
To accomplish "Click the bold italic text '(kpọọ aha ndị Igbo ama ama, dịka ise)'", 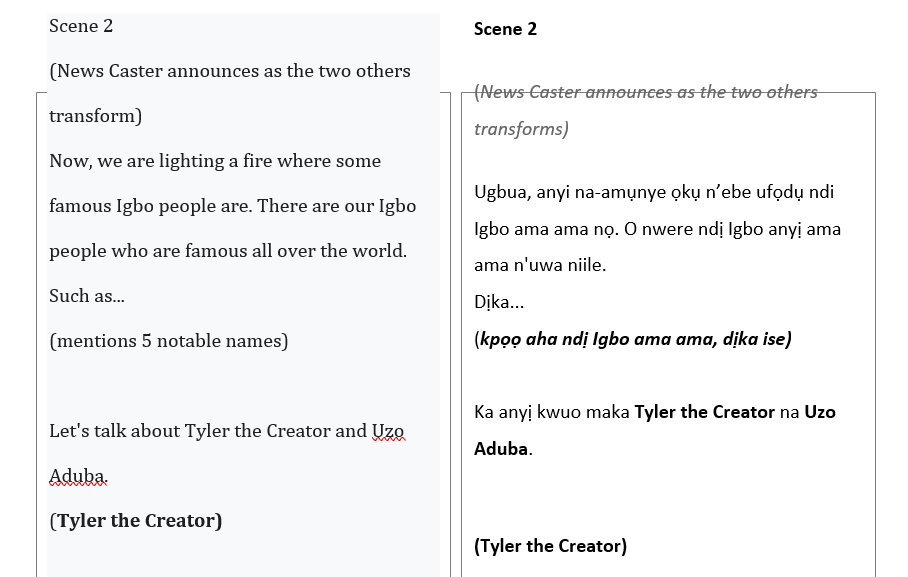I will (x=633, y=339).
